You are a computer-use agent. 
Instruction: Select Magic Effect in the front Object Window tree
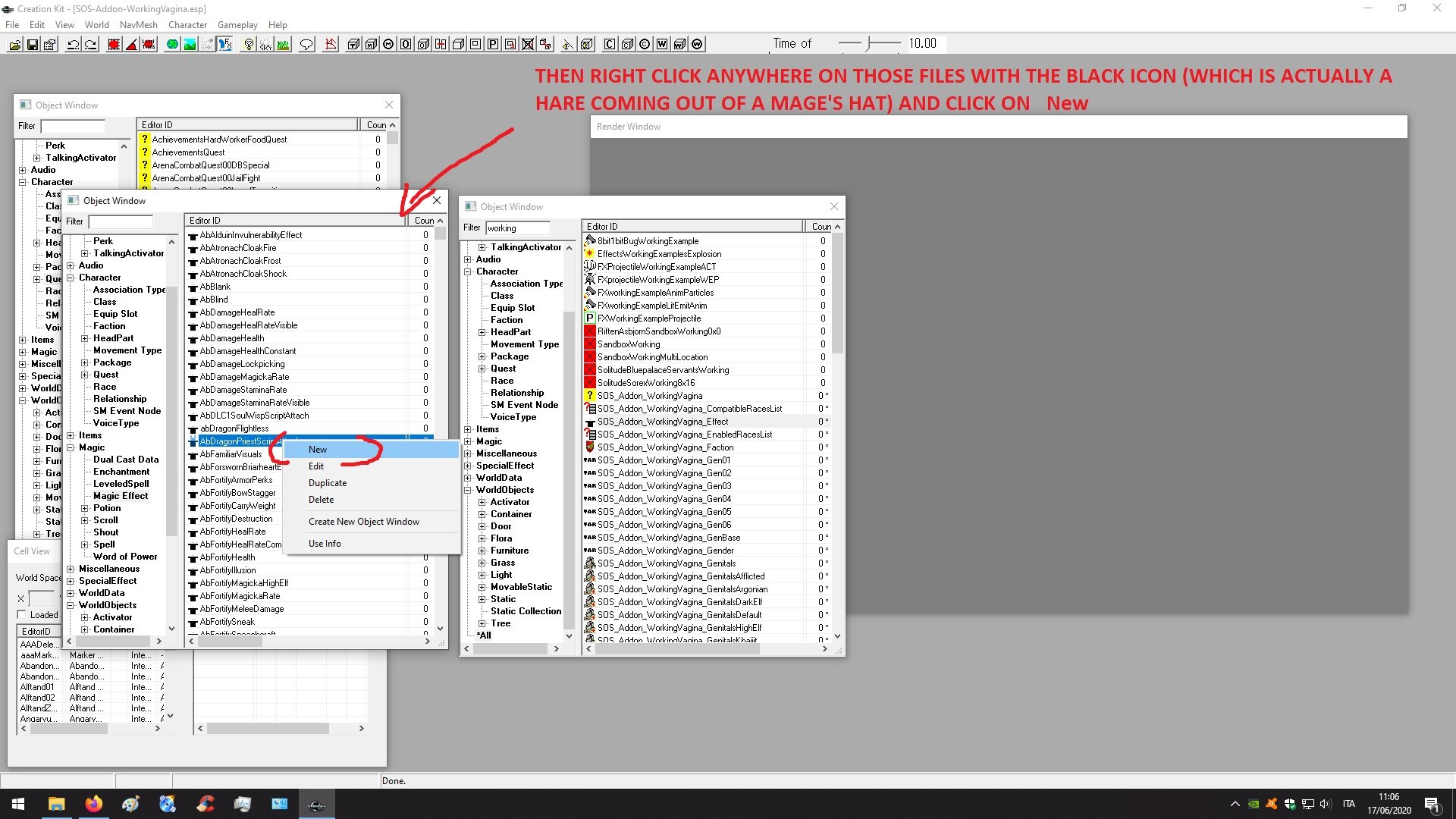[121, 496]
